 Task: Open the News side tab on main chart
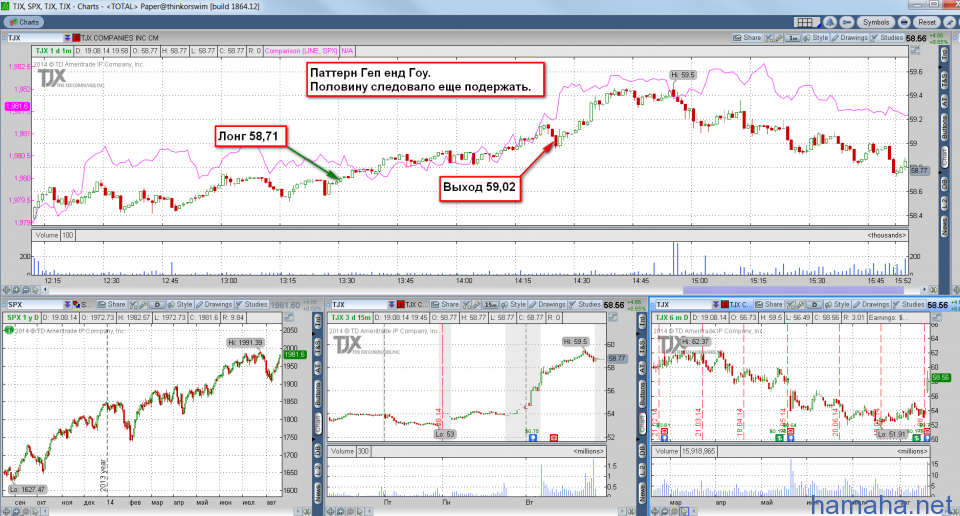tap(944, 226)
